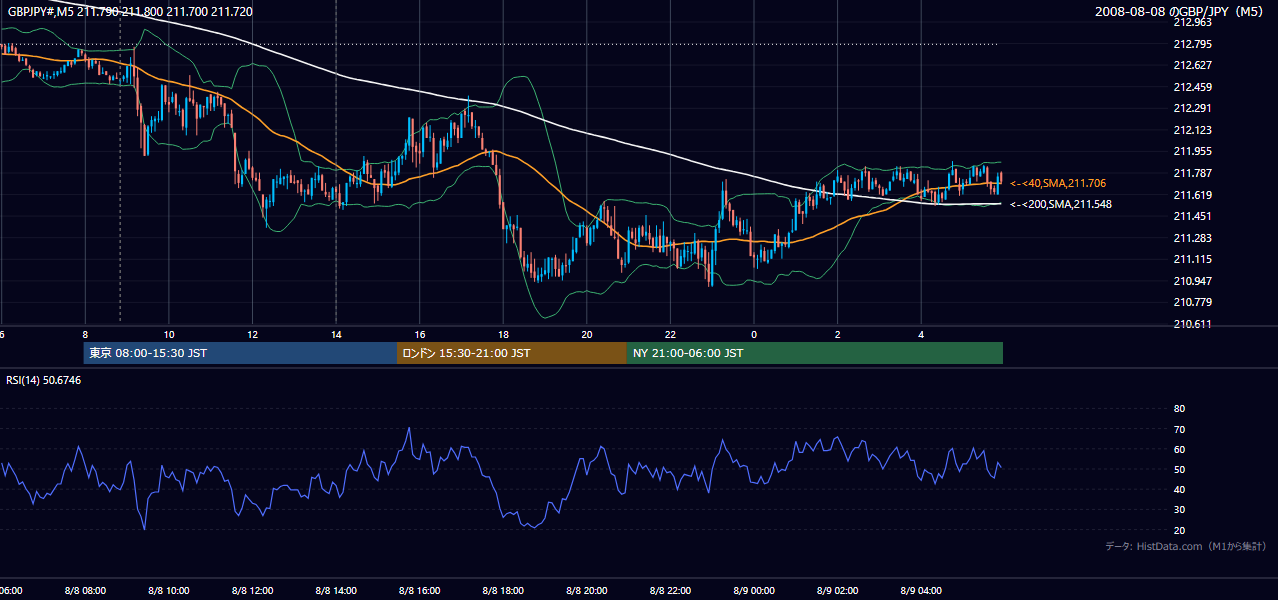Click the 211.787 price axis label

click(1192, 173)
